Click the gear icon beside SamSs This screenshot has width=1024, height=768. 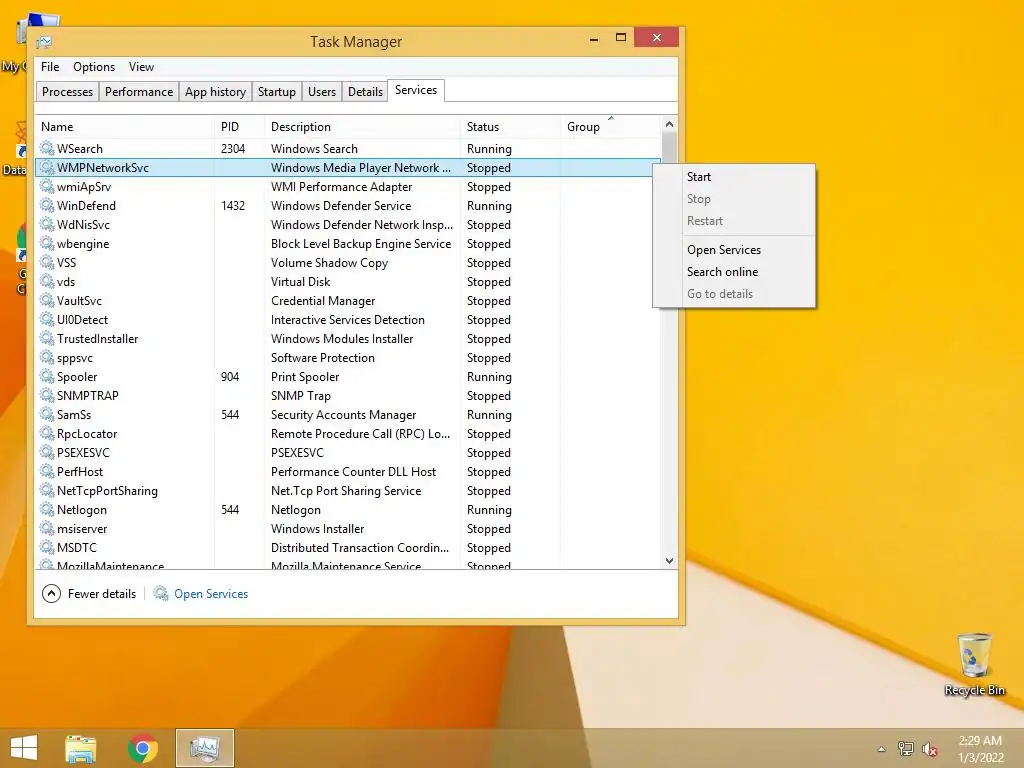coord(47,414)
